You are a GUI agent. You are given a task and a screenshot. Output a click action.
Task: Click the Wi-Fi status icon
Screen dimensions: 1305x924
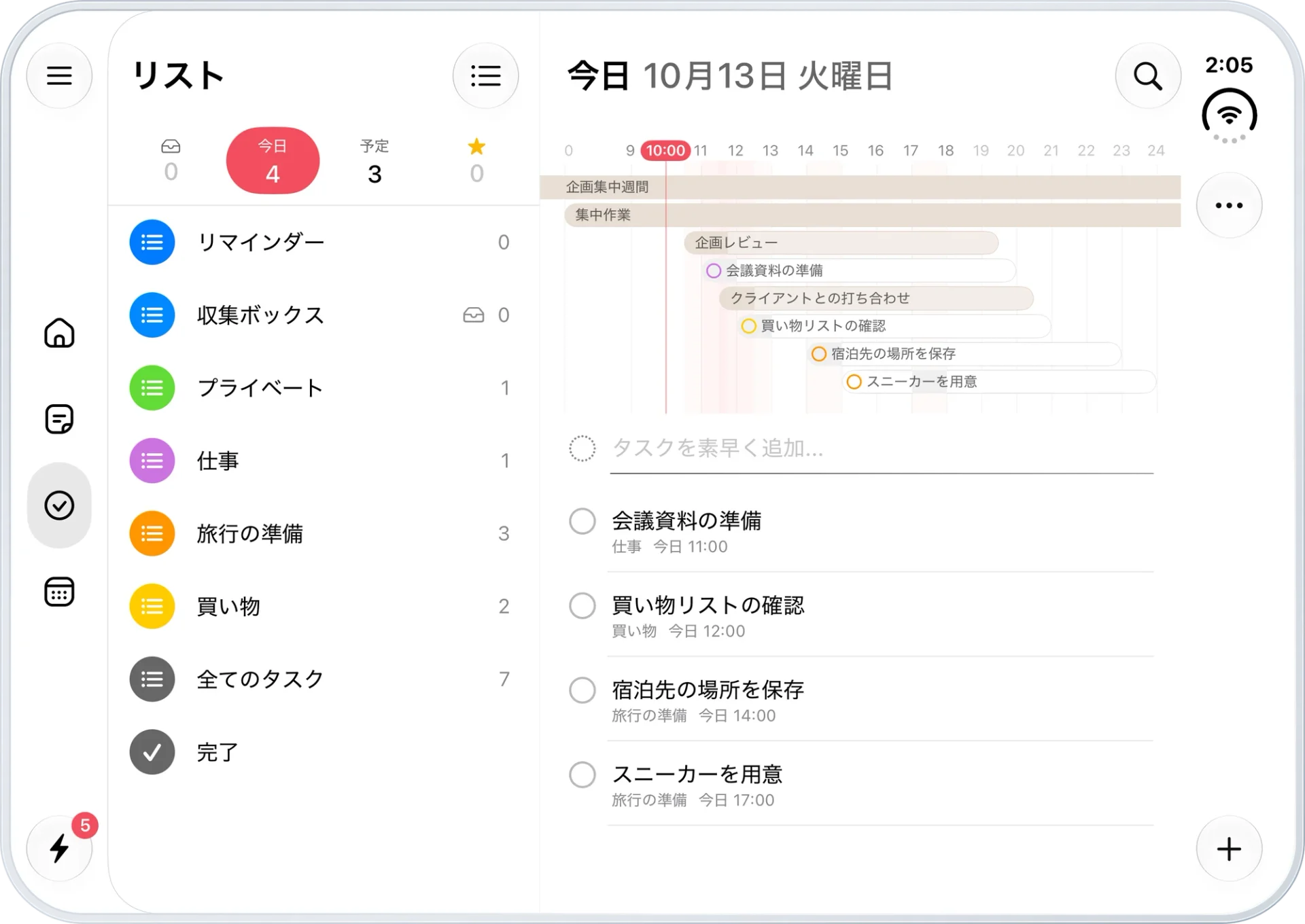[x=1229, y=114]
